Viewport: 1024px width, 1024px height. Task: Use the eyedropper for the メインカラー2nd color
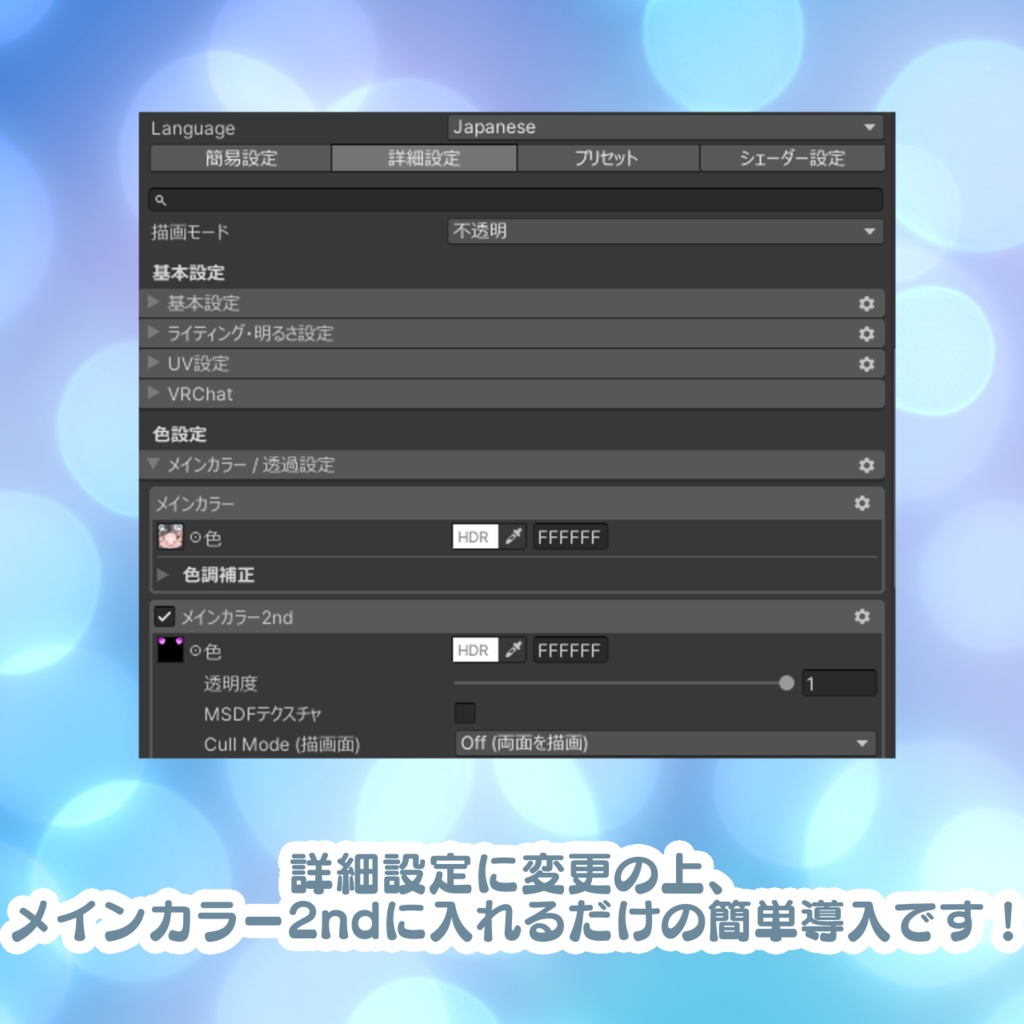pyautogui.click(x=515, y=650)
